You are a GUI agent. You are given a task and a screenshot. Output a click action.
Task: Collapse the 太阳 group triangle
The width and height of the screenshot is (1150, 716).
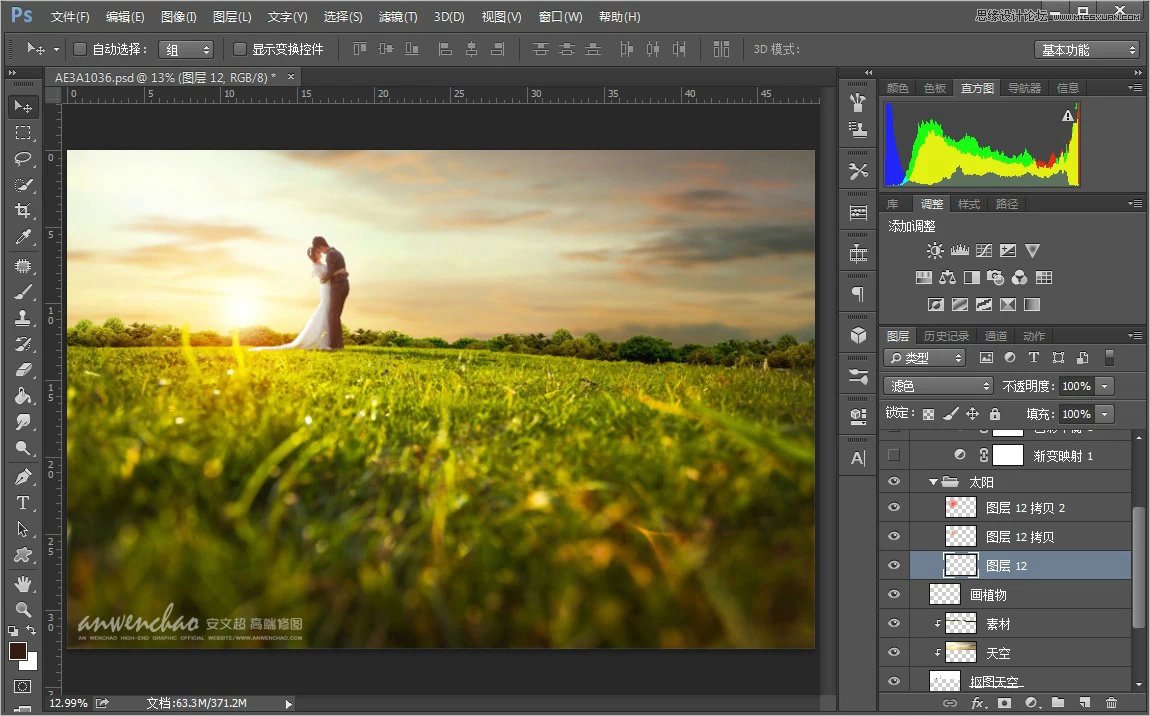click(931, 481)
